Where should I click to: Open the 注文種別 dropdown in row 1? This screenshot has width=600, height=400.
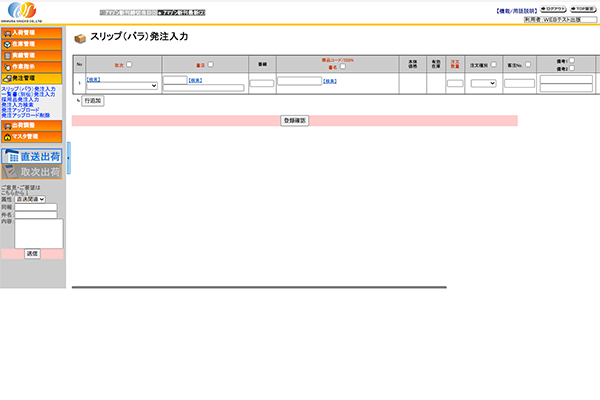point(484,83)
